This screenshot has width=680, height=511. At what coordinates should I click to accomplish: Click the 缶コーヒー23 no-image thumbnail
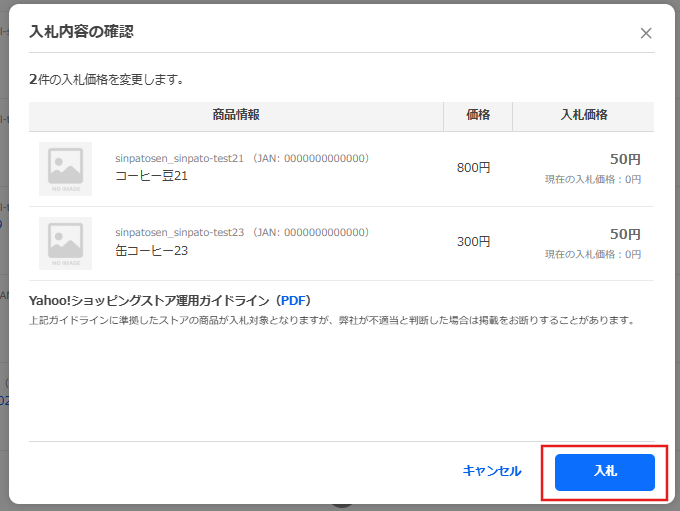[65, 243]
